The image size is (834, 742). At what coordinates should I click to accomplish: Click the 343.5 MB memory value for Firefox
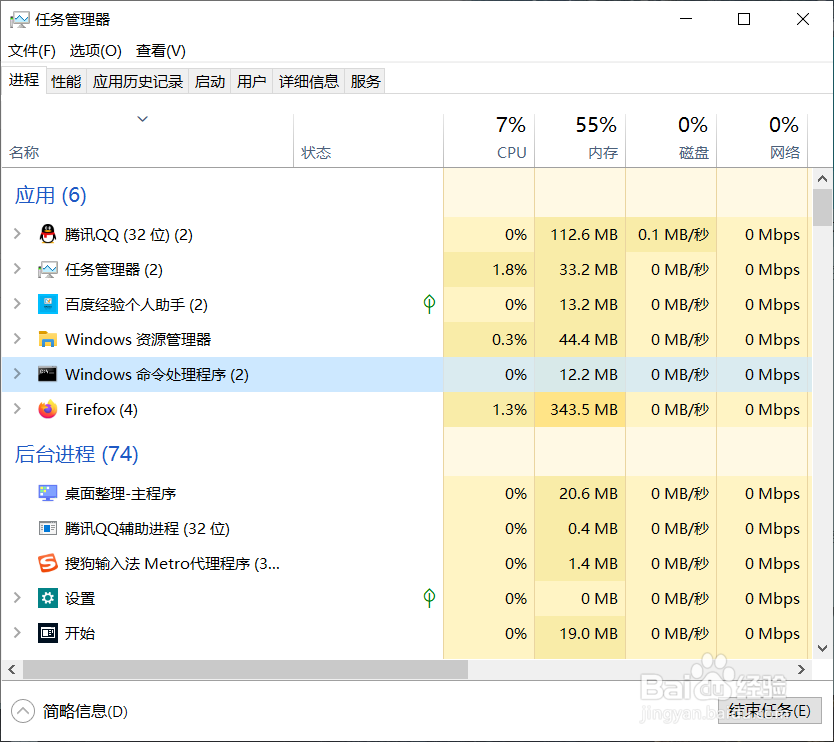point(583,409)
